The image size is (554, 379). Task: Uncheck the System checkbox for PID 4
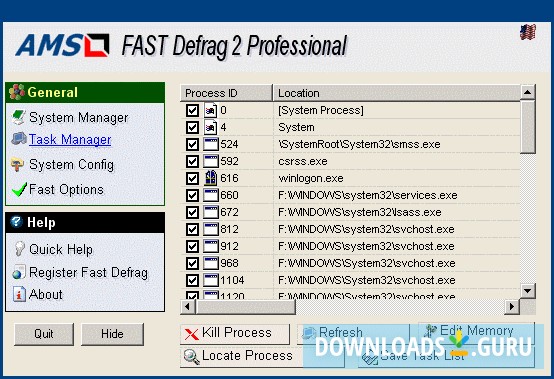[x=192, y=127]
